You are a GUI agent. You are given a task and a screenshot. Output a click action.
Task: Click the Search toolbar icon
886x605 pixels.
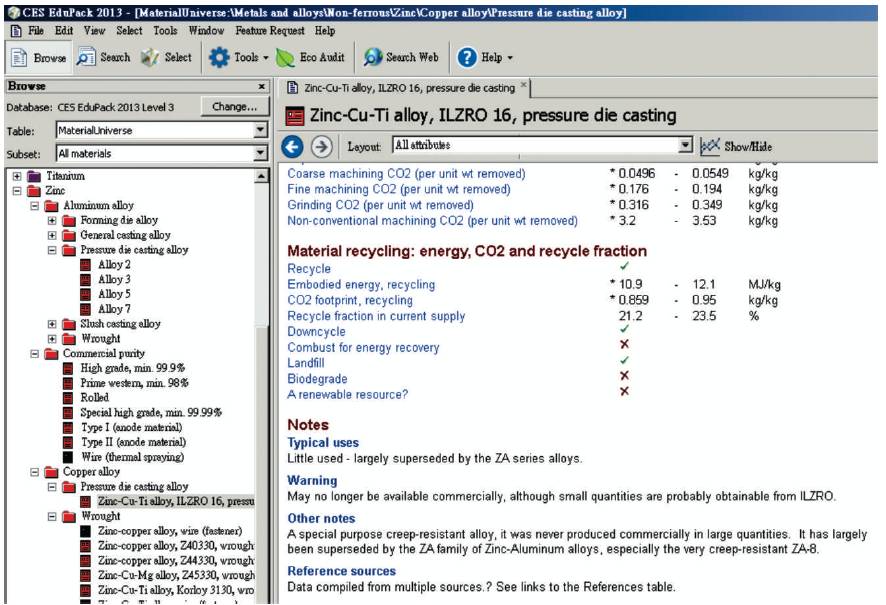pyautogui.click(x=86, y=58)
